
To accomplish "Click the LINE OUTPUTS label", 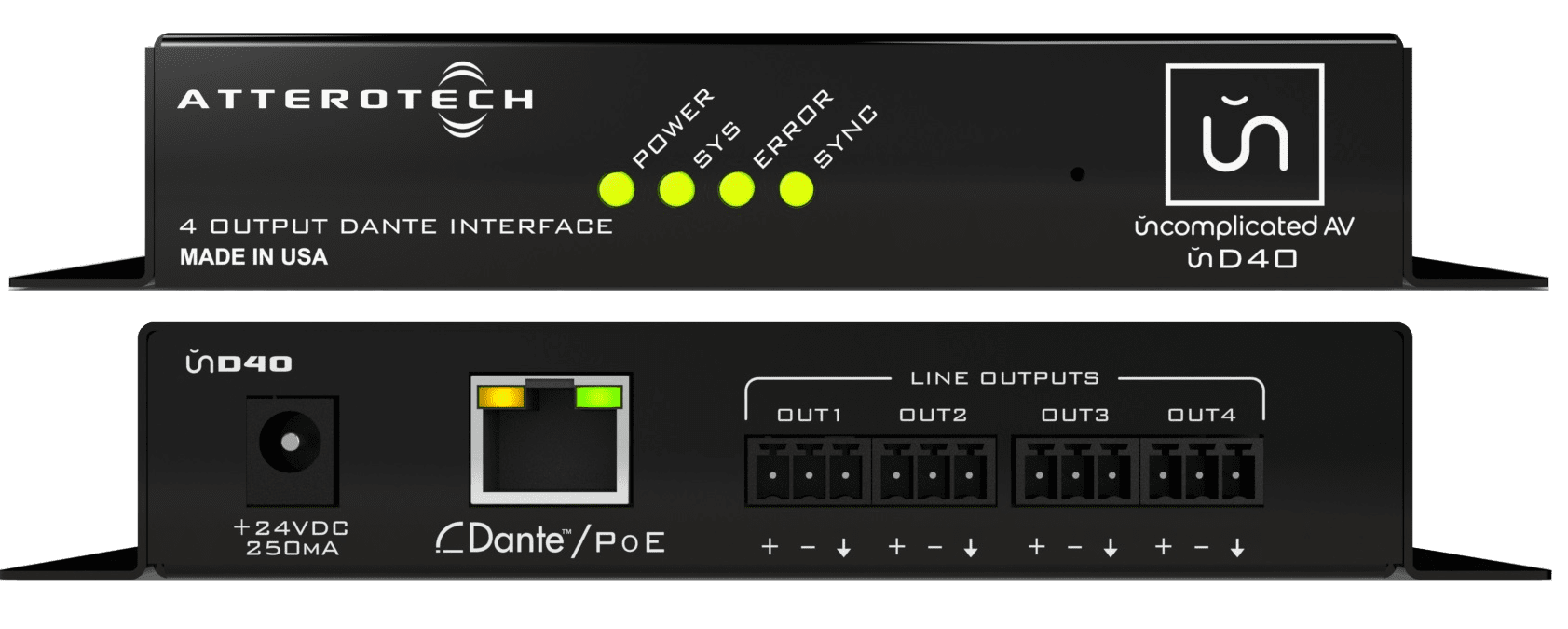I will pos(1004,378).
